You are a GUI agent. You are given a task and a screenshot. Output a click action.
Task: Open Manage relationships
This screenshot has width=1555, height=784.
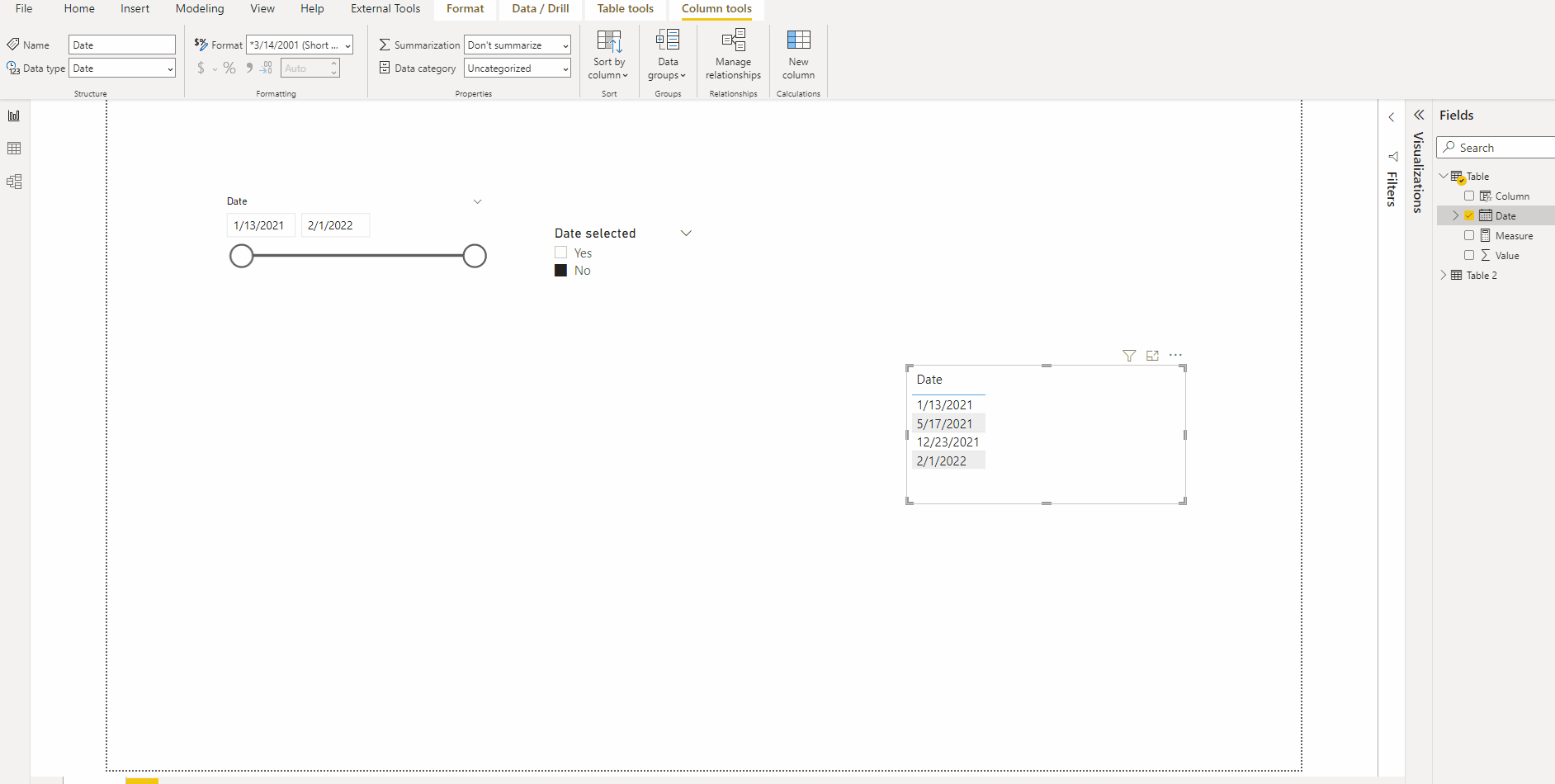733,55
